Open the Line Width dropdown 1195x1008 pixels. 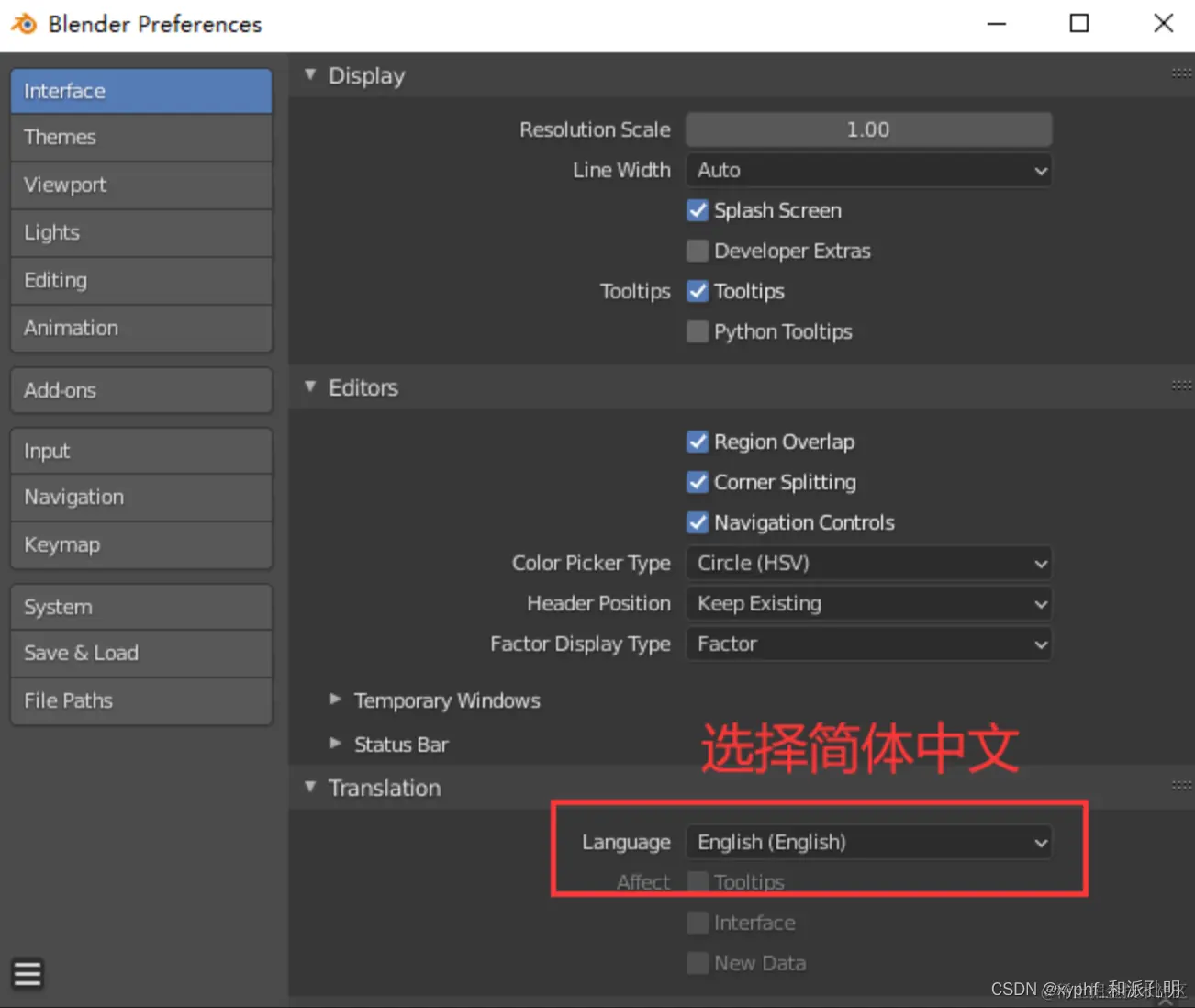pyautogui.click(x=868, y=170)
